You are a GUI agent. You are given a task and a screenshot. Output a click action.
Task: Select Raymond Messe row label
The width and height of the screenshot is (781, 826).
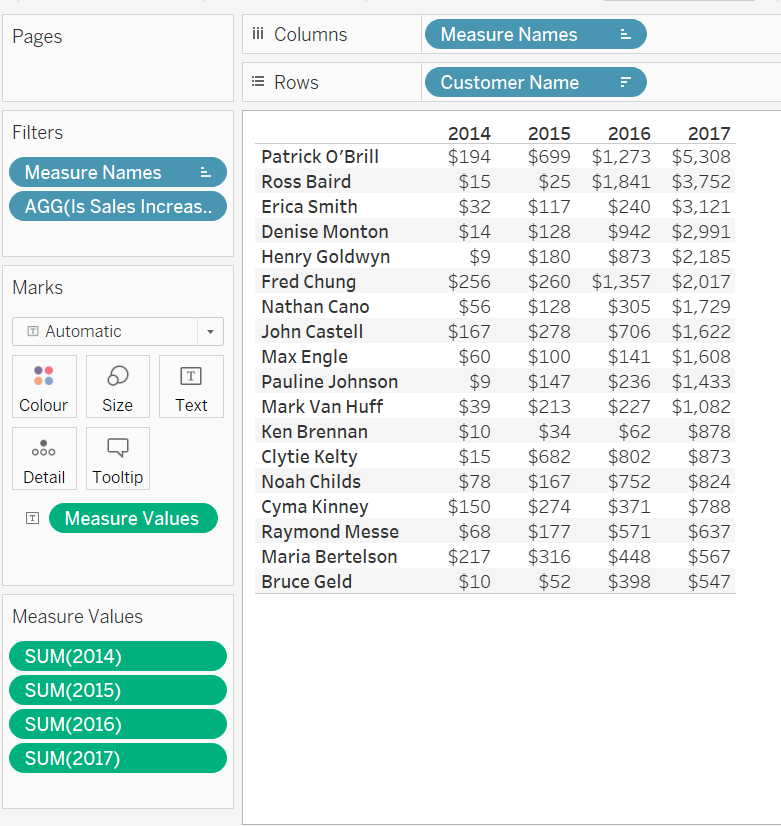330,532
